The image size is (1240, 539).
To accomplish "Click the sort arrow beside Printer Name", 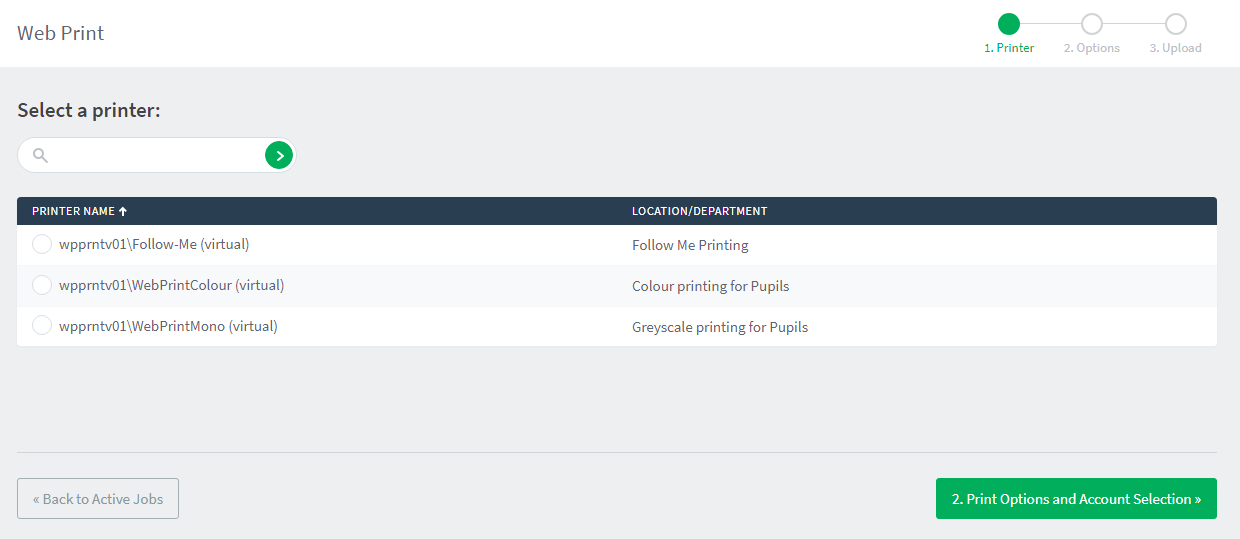I will pyautogui.click(x=123, y=211).
